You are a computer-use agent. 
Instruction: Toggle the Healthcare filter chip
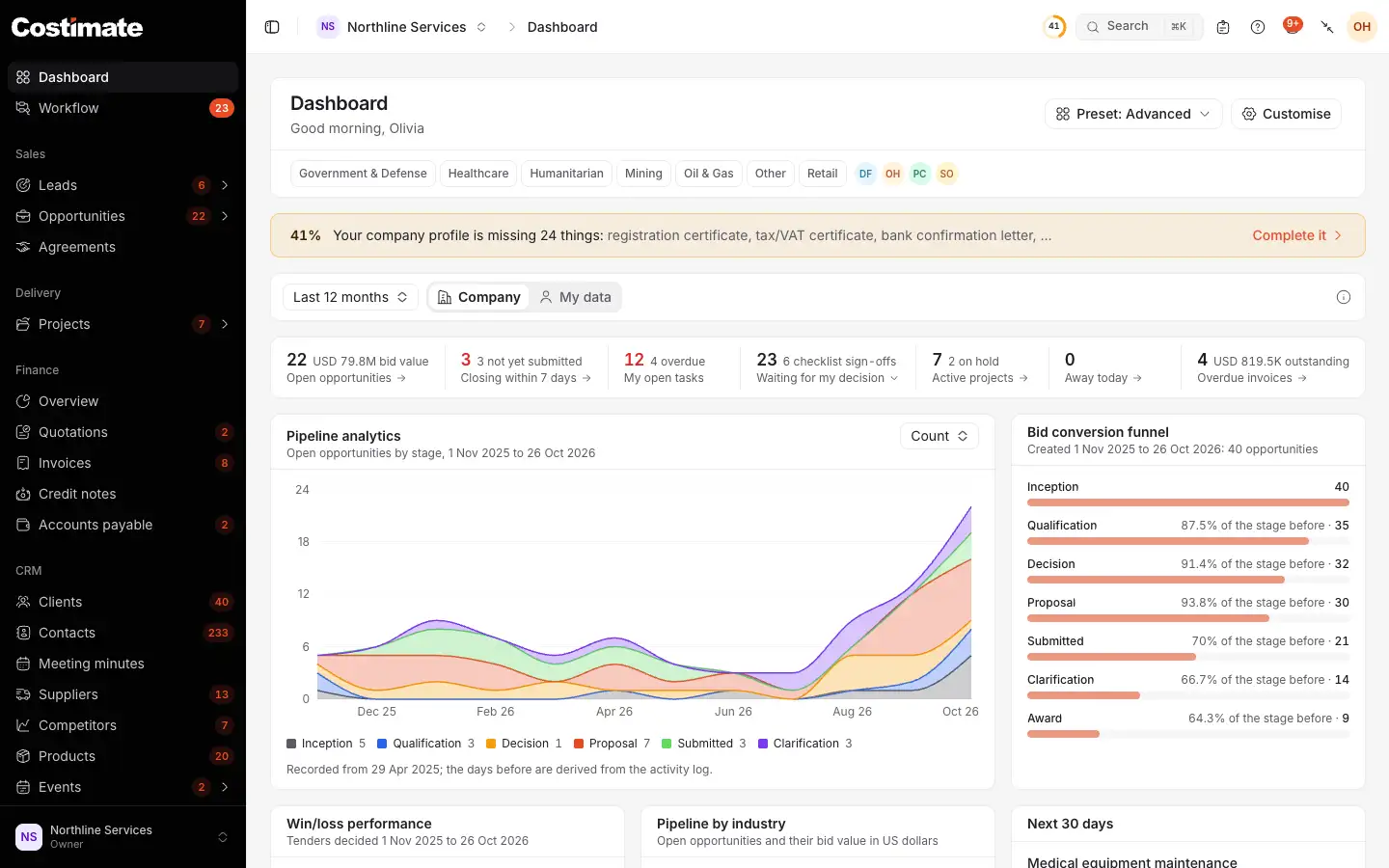tap(478, 174)
